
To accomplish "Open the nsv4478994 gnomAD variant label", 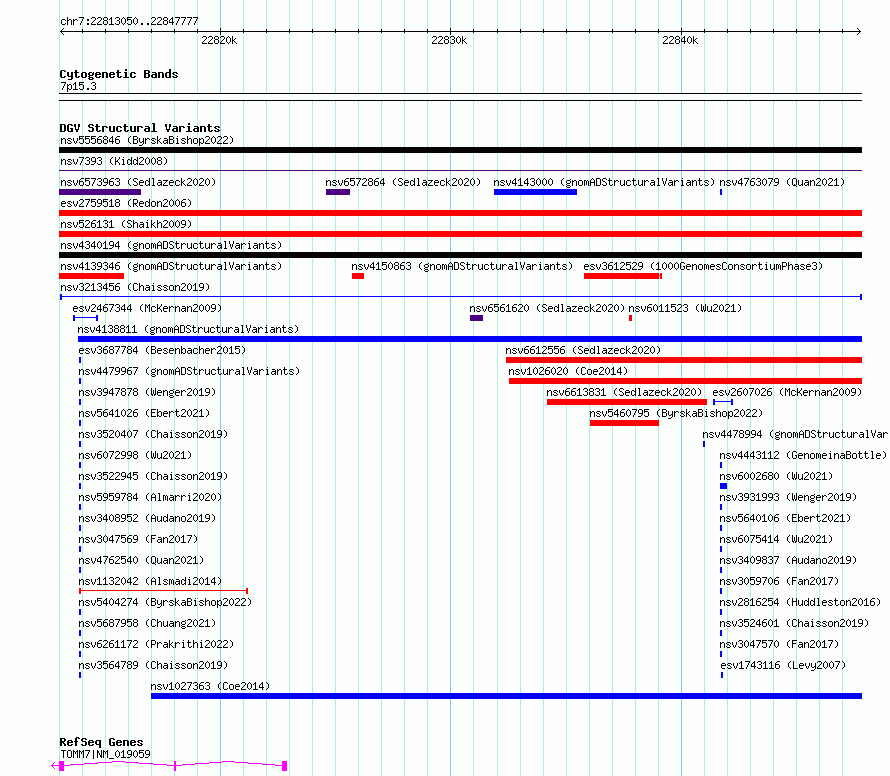I will [x=796, y=434].
